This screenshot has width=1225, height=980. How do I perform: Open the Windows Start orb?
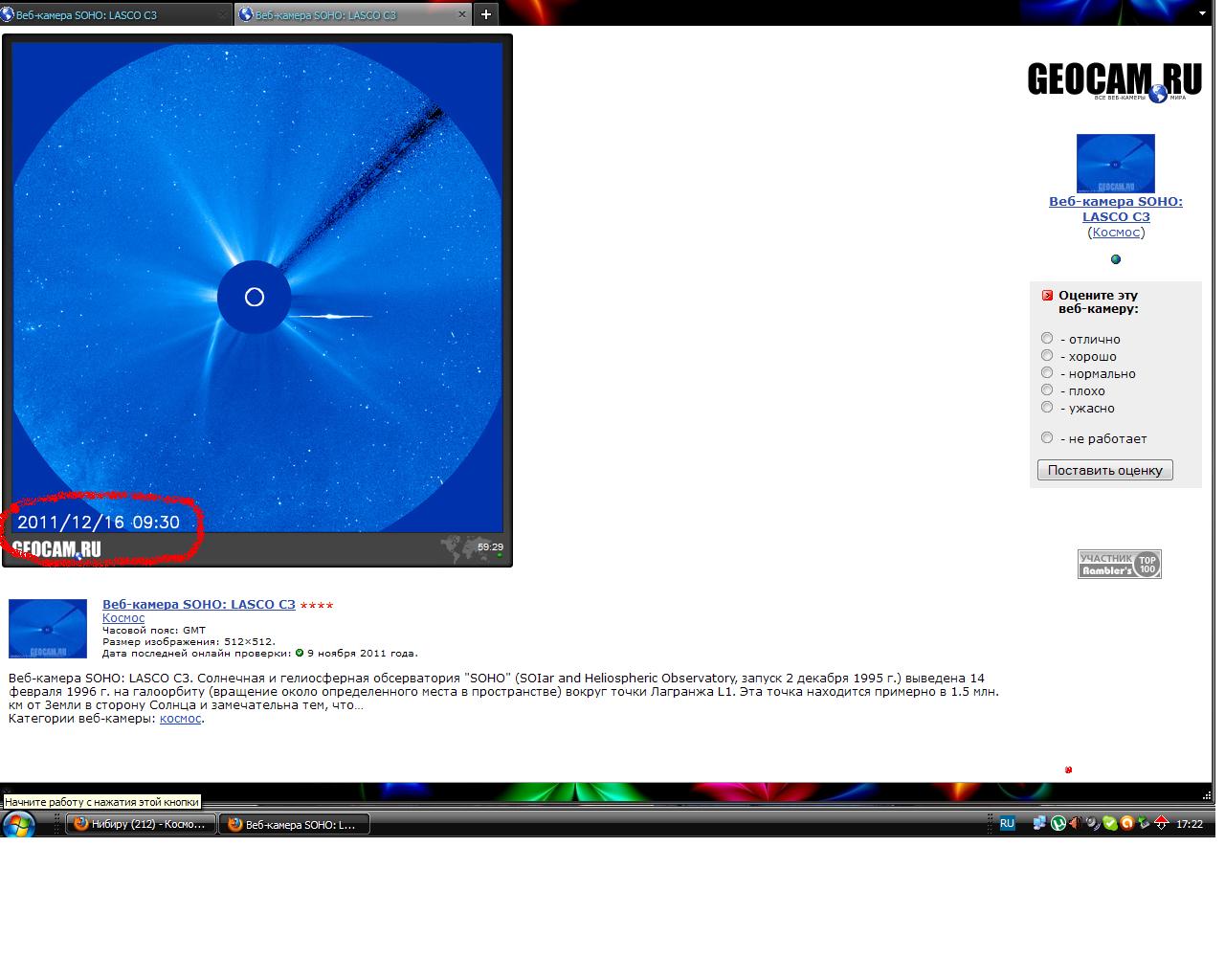(x=18, y=823)
